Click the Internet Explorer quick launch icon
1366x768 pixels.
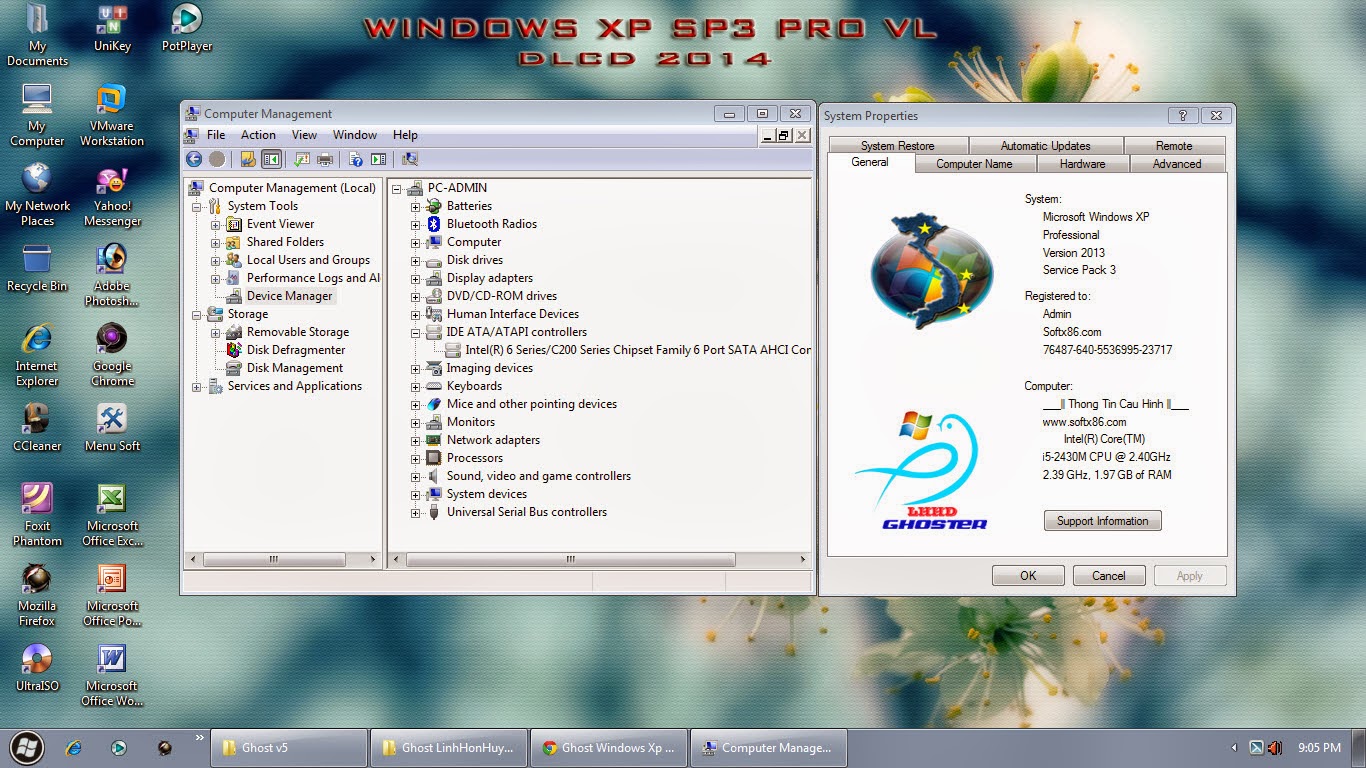pyautogui.click(x=73, y=747)
